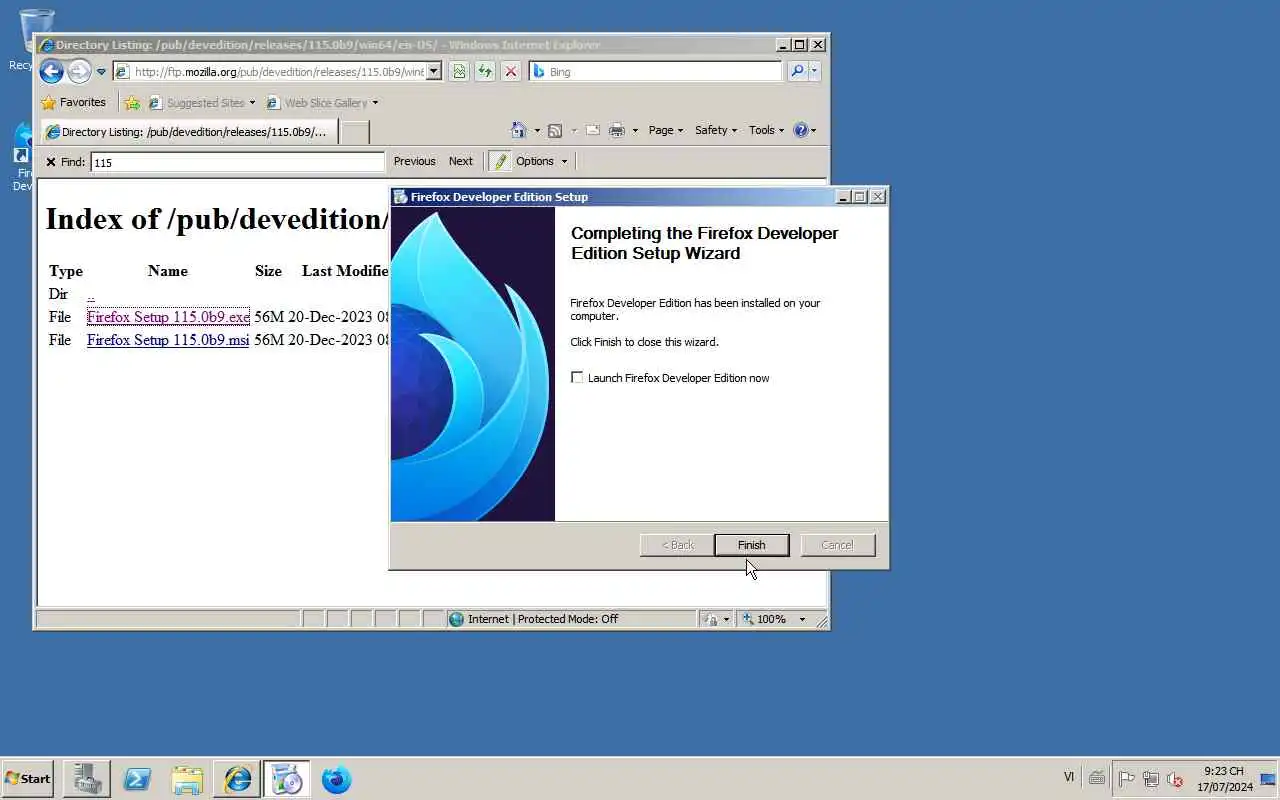
Task: Open the Windows Start button
Action: [28, 779]
